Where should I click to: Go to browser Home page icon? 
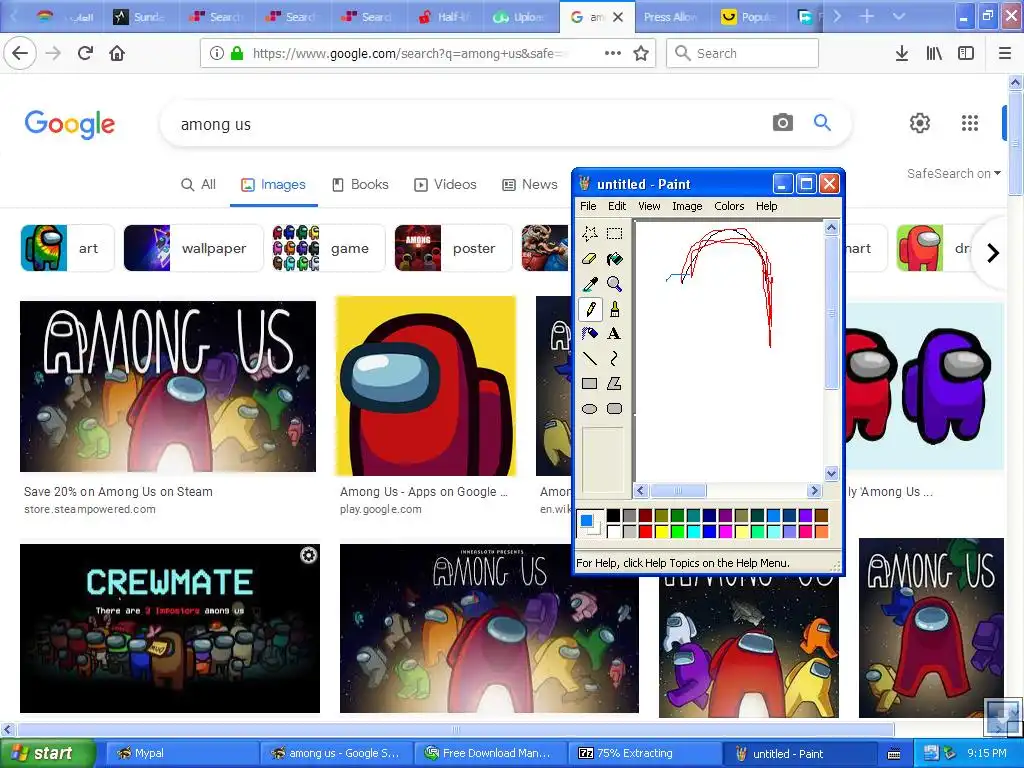[117, 53]
